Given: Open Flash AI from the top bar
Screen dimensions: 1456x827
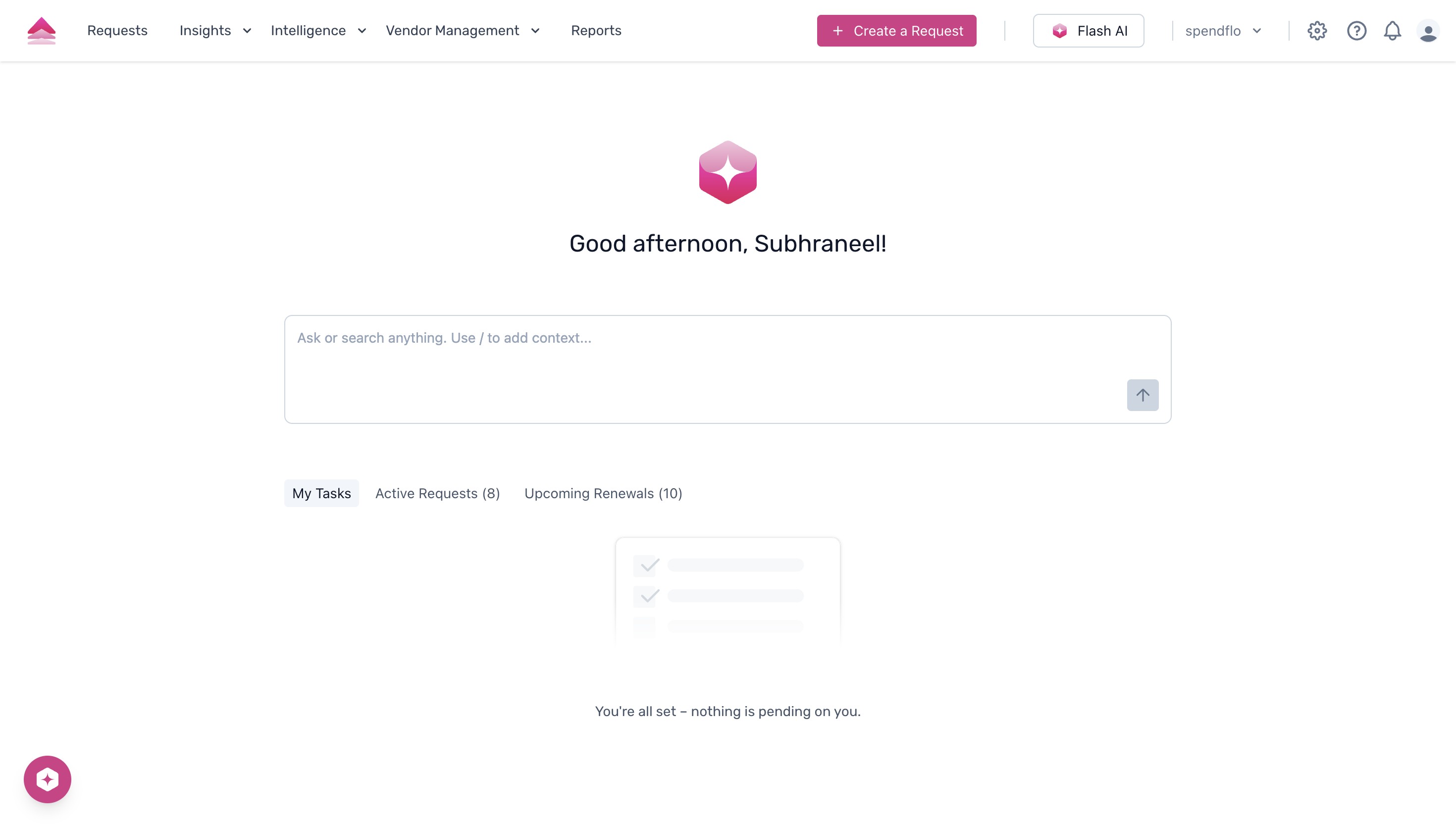Looking at the screenshot, I should [x=1088, y=31].
